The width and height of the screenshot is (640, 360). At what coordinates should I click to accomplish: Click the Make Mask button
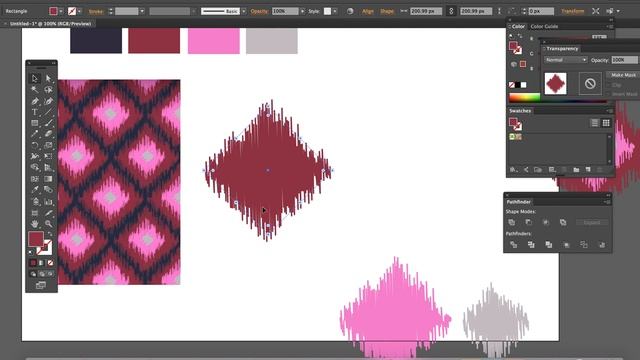pos(623,75)
